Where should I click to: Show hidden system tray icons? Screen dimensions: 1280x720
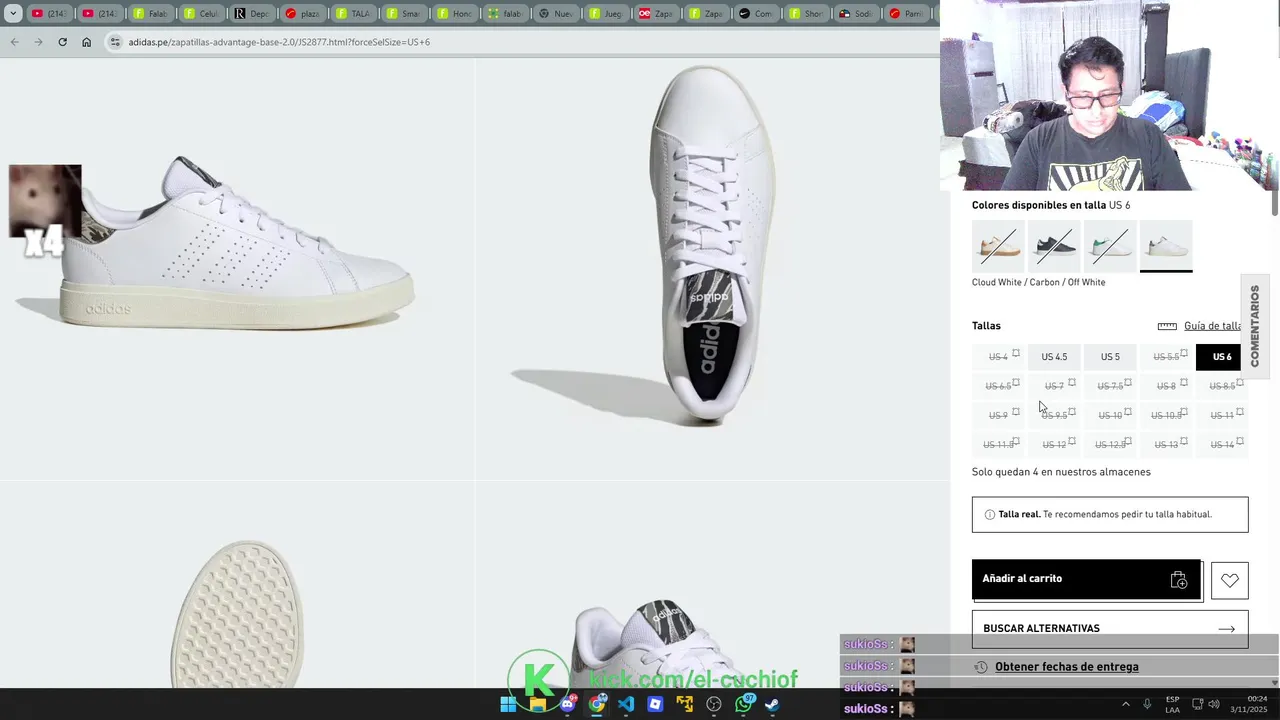1125,704
